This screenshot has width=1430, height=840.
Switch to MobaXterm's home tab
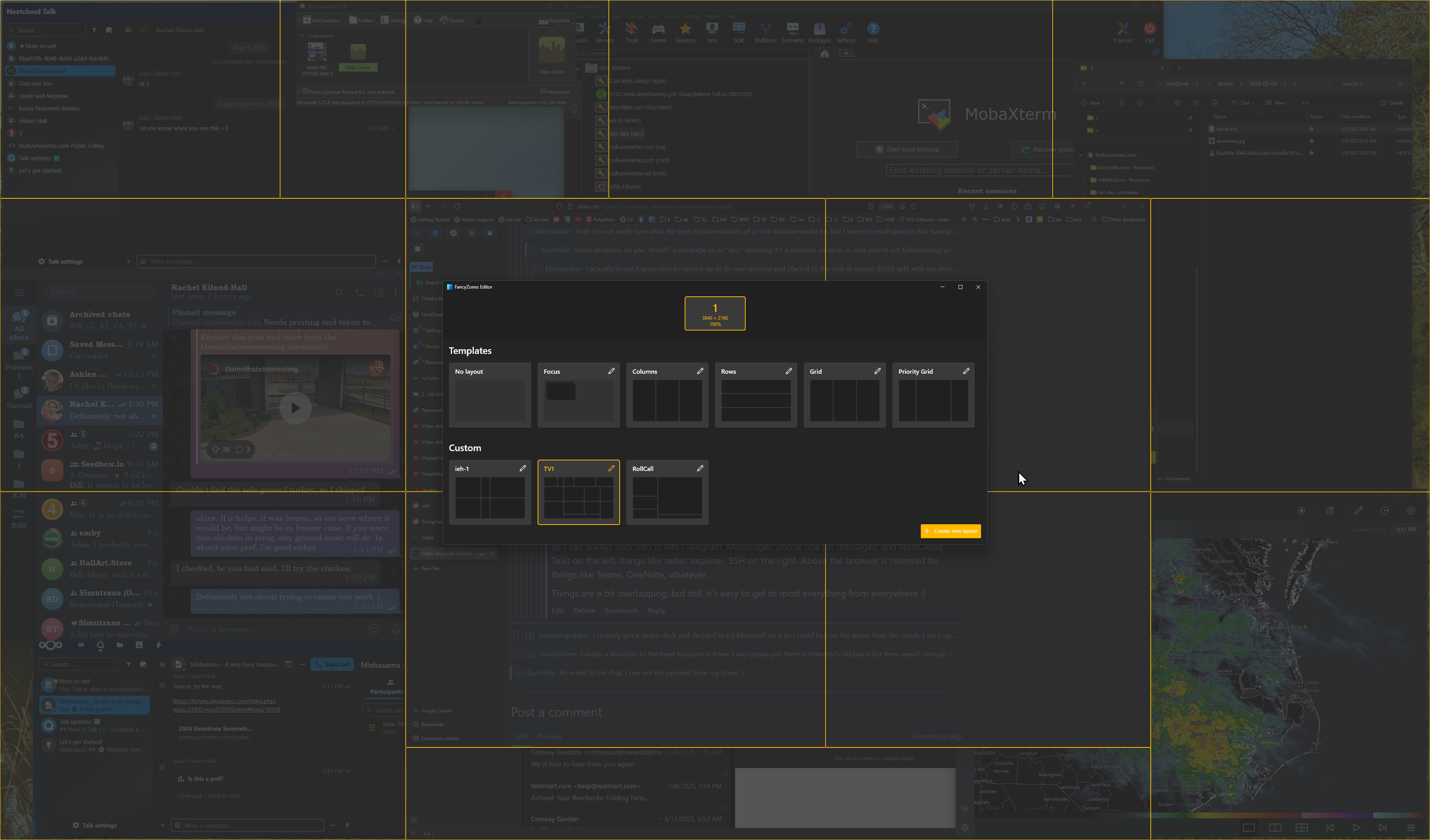click(825, 53)
